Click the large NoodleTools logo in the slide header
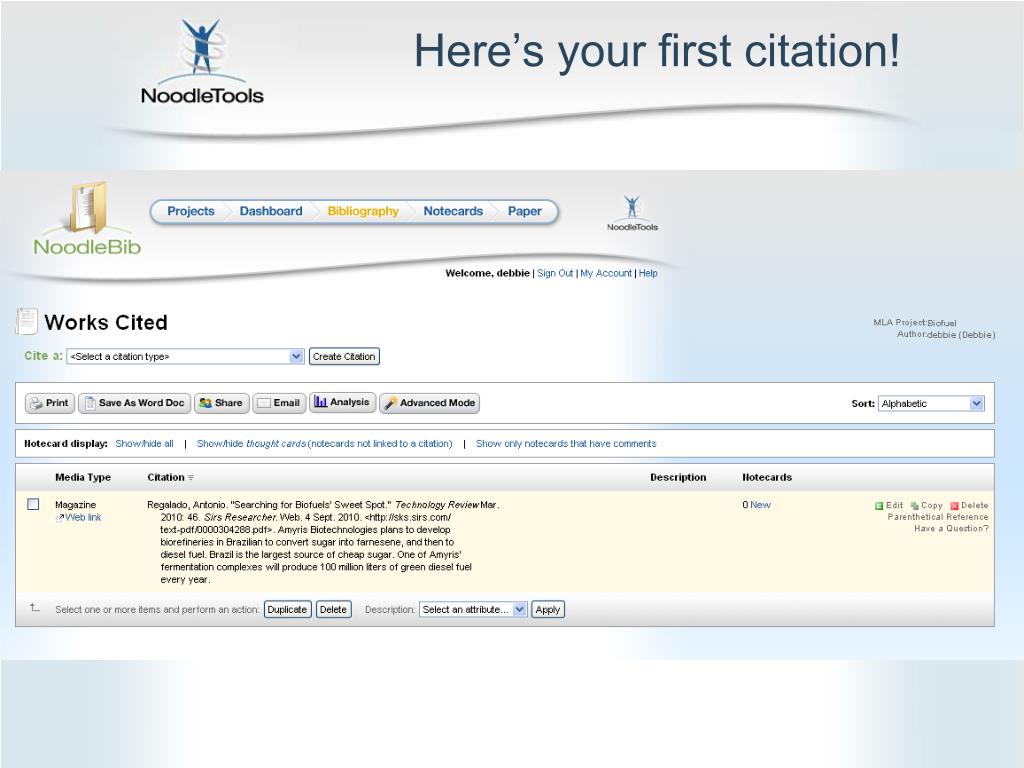Image resolution: width=1024 pixels, height=768 pixels. coord(202,62)
